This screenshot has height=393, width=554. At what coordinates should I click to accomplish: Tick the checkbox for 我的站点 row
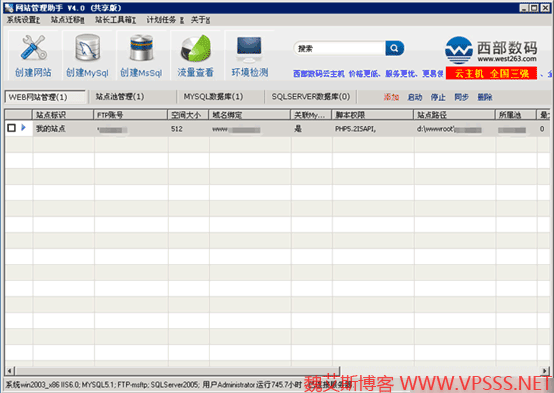point(11,128)
